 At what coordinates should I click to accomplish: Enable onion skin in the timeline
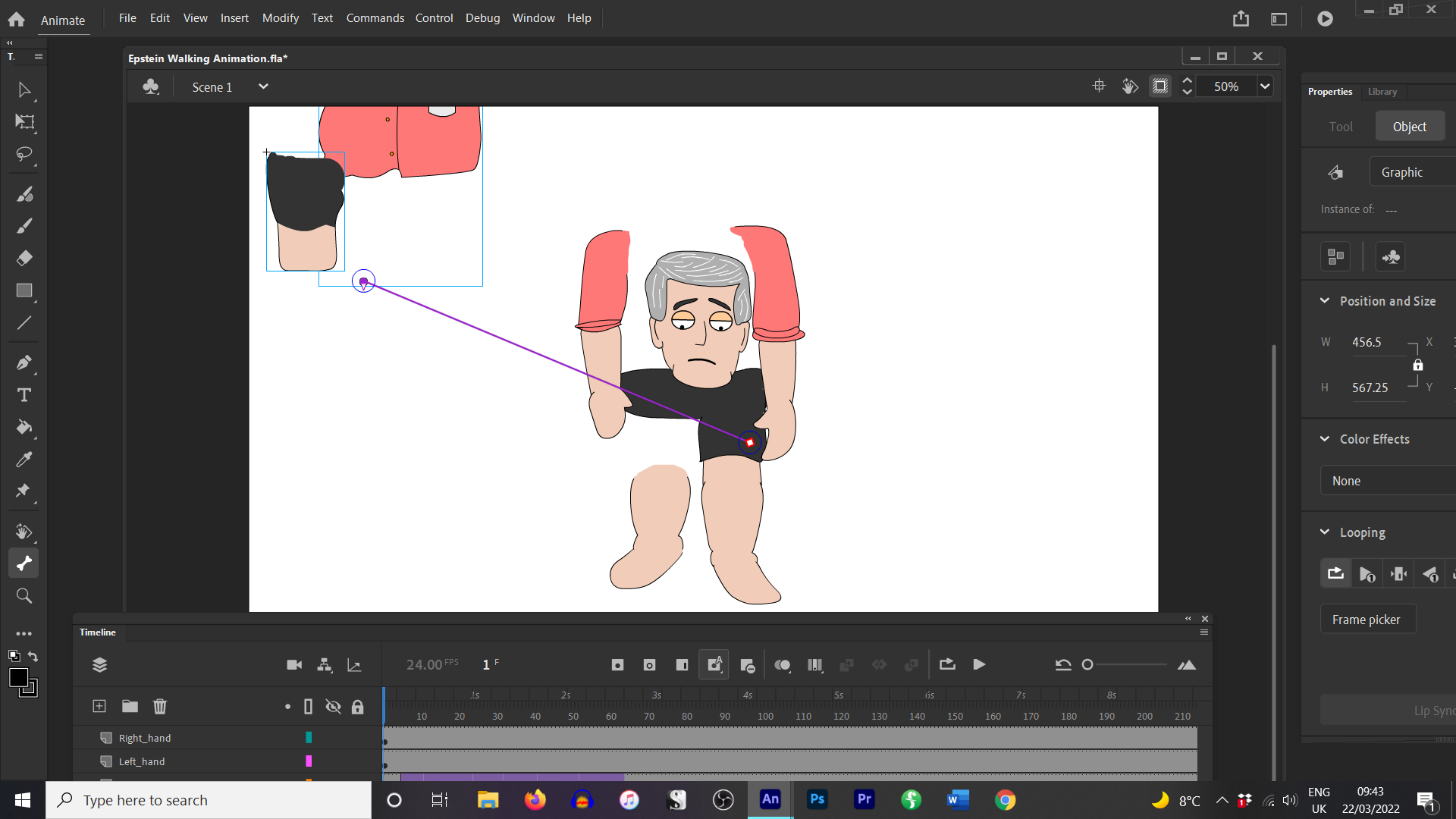click(783, 664)
